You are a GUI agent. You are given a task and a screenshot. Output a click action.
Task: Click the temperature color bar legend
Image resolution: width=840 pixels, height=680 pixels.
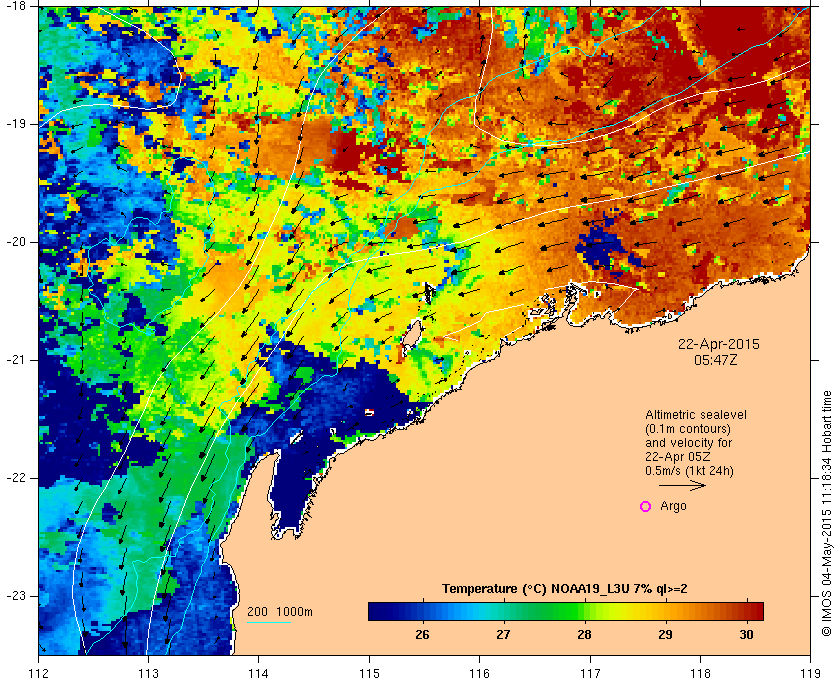coord(566,611)
